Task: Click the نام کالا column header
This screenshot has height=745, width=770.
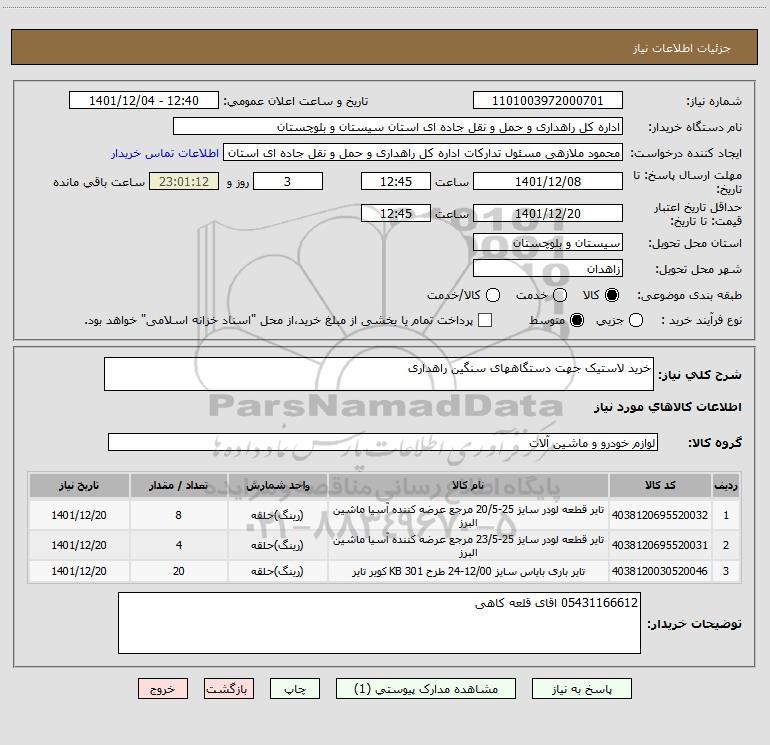Action: click(x=468, y=486)
